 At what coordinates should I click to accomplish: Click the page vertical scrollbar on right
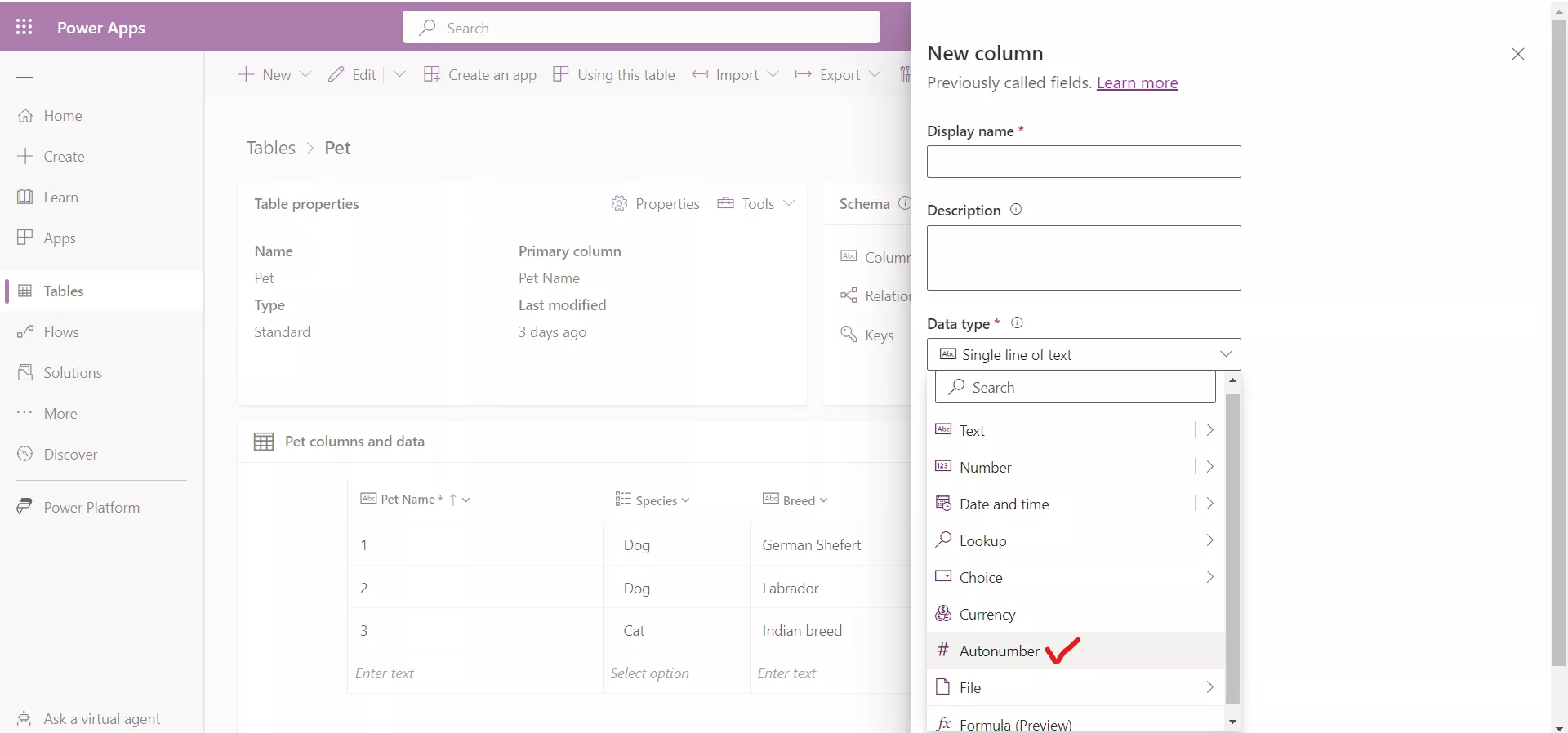click(1559, 343)
